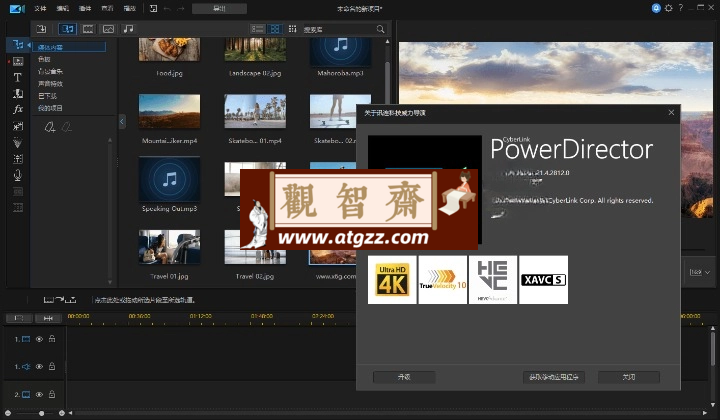
Task: Click the media library scroll up arrow
Action: coord(387,42)
